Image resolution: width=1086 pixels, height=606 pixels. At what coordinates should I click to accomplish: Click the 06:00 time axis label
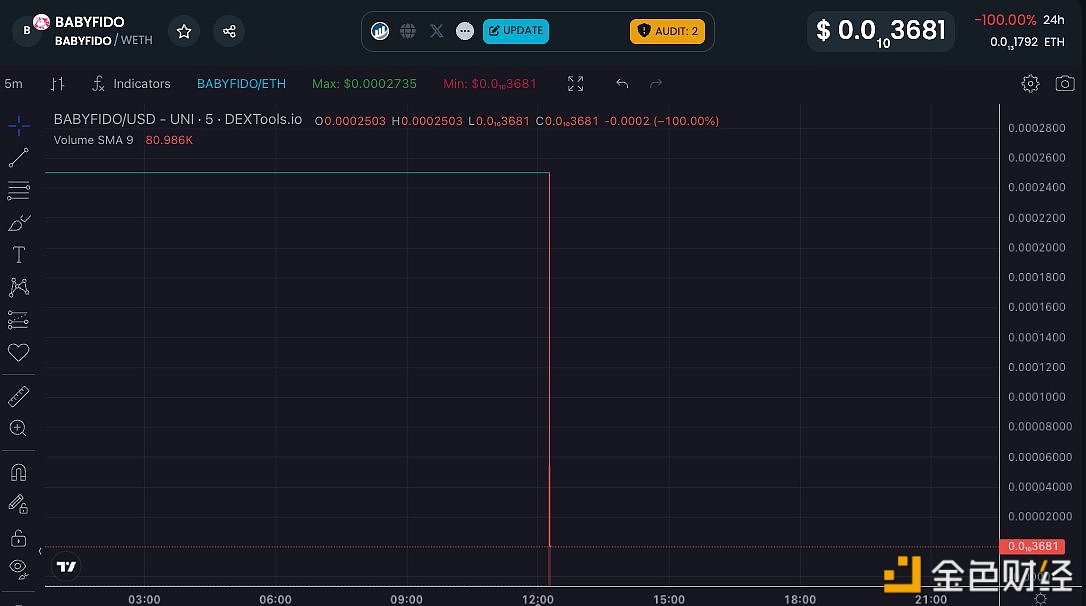click(x=275, y=599)
